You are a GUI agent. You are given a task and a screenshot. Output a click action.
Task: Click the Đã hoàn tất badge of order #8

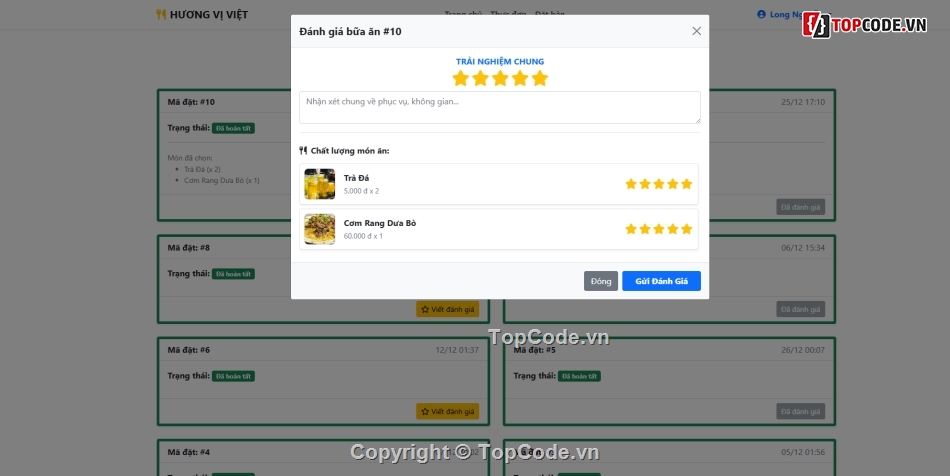(x=233, y=274)
